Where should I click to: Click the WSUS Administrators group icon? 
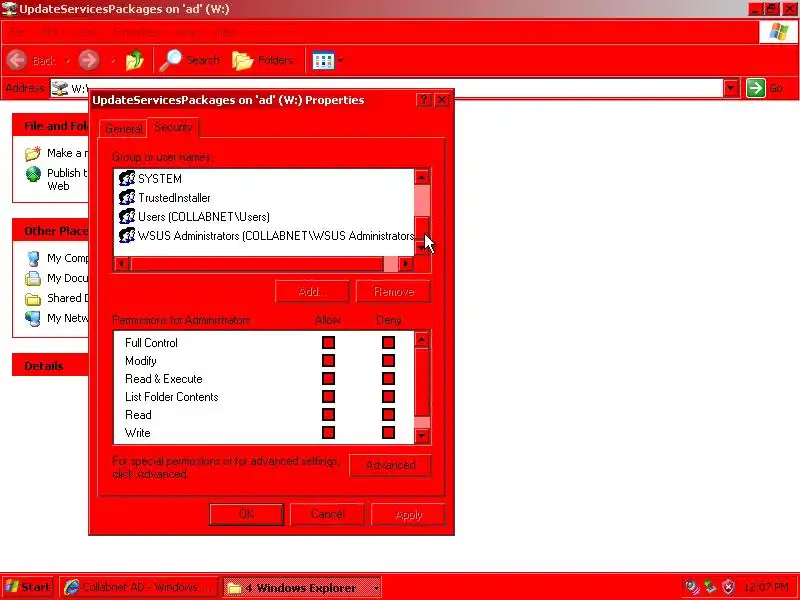127,235
